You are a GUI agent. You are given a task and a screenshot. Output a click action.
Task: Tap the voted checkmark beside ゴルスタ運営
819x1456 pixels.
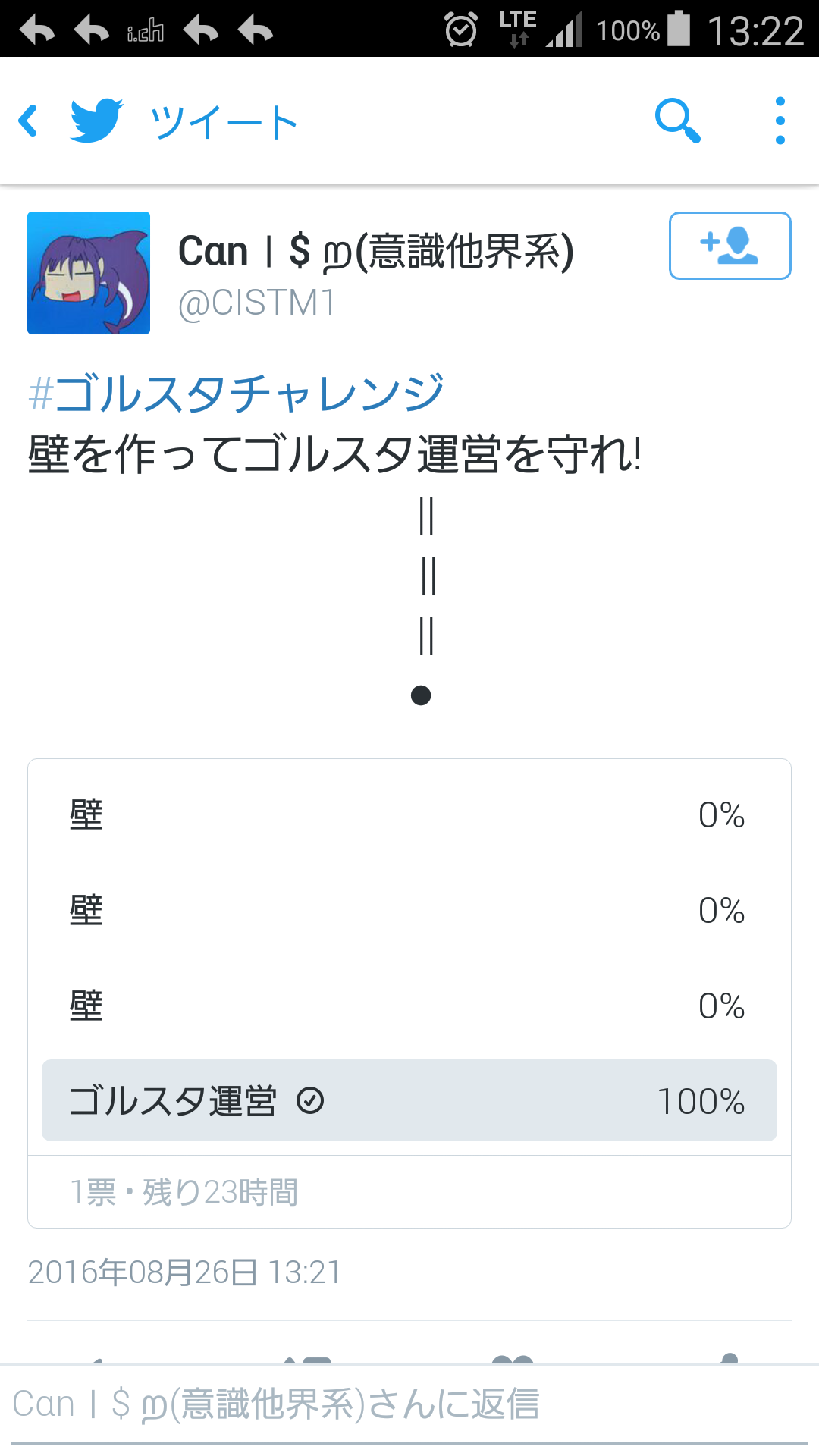click(310, 1100)
